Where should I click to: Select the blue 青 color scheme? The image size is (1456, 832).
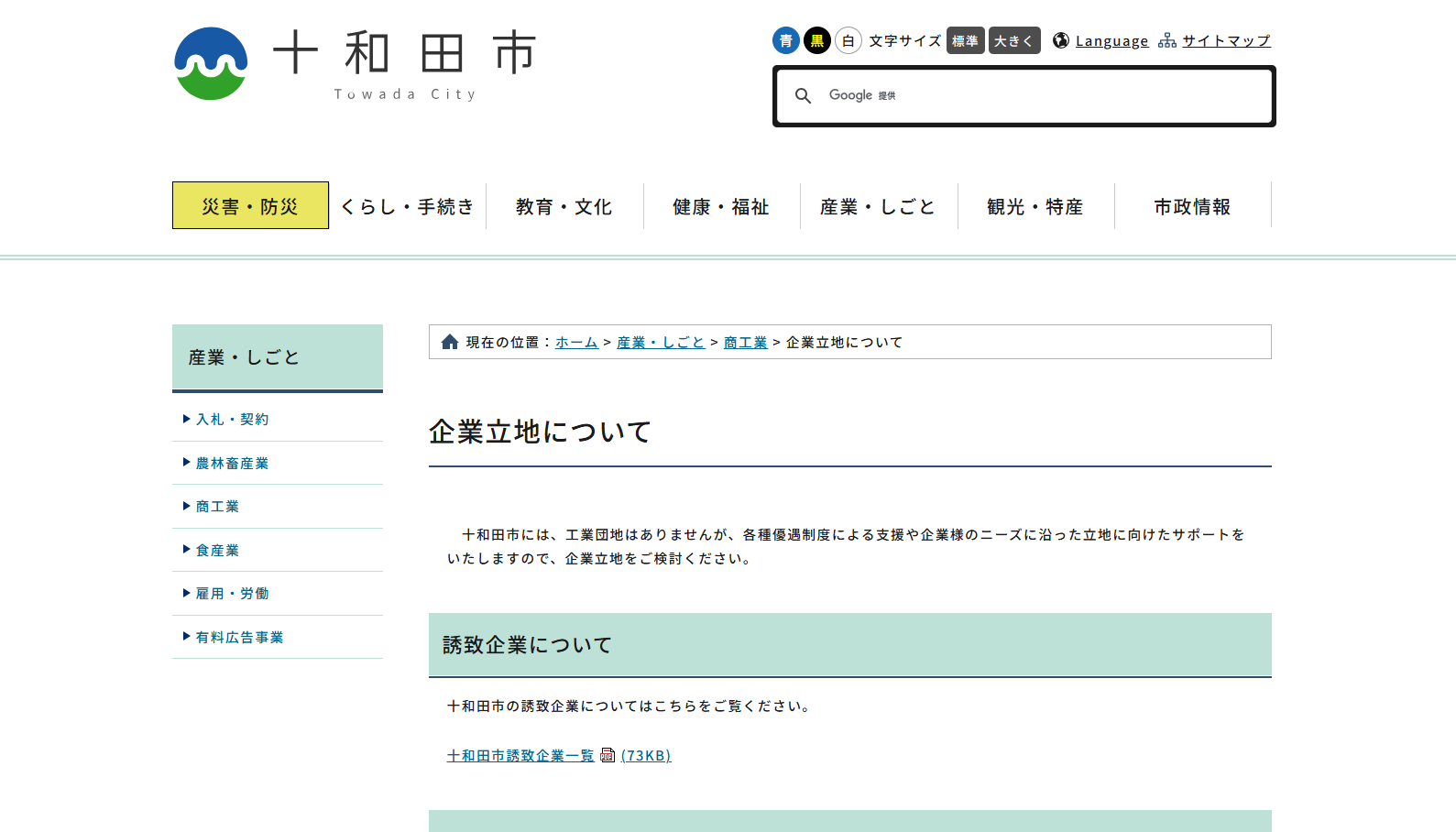pos(786,40)
